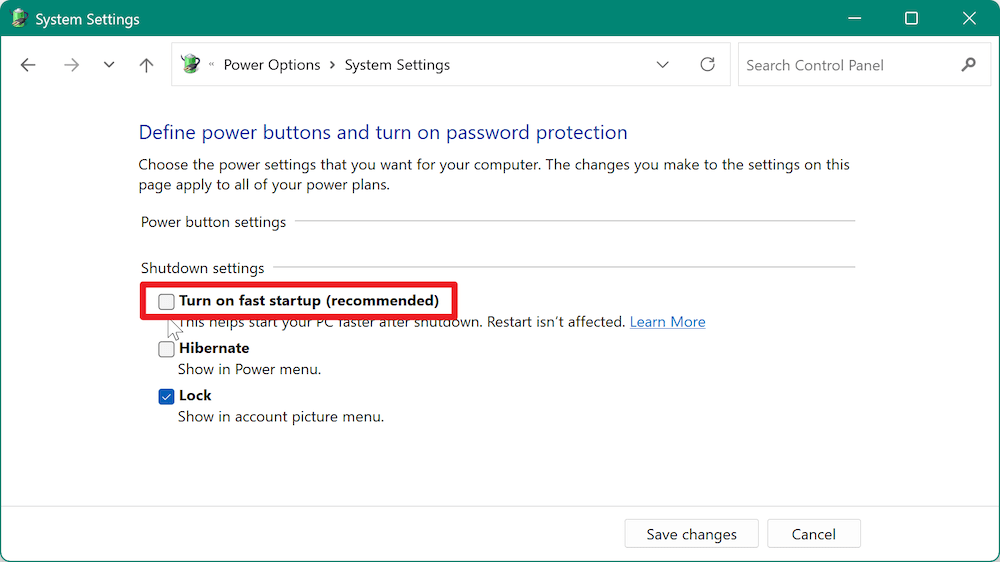This screenshot has width=1000, height=562.
Task: Click the Save changes button
Action: click(x=691, y=534)
